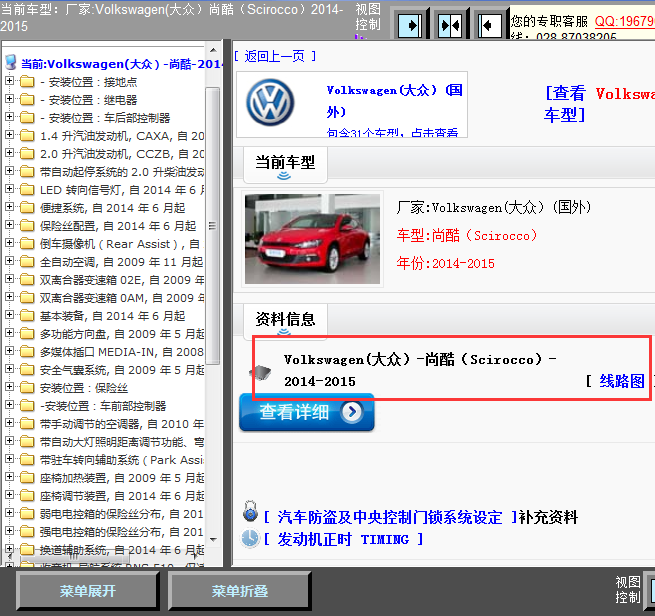Viewport: 655px width, 616px height.
Task: Click tree panel vertical scrollbar thumb
Action: (212, 226)
